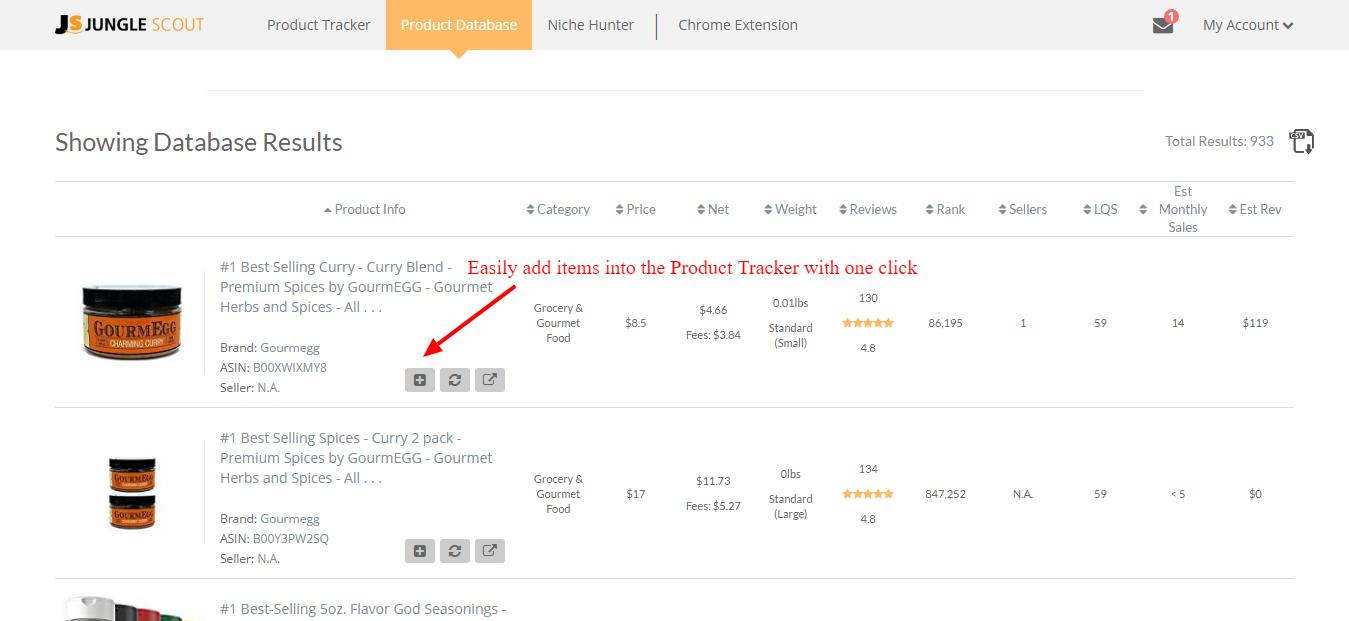
Task: Sort results by Sellers column
Action: [1022, 209]
